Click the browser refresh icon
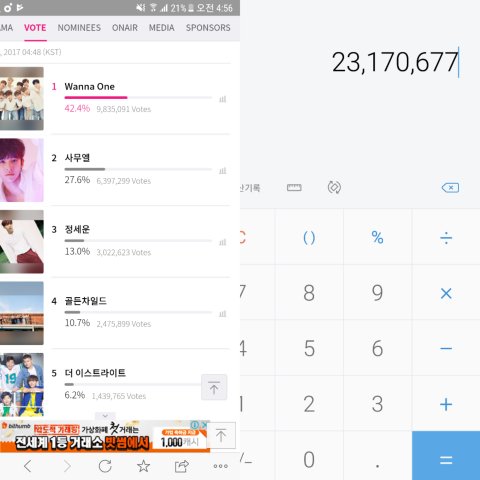The image size is (480, 480). 105,466
